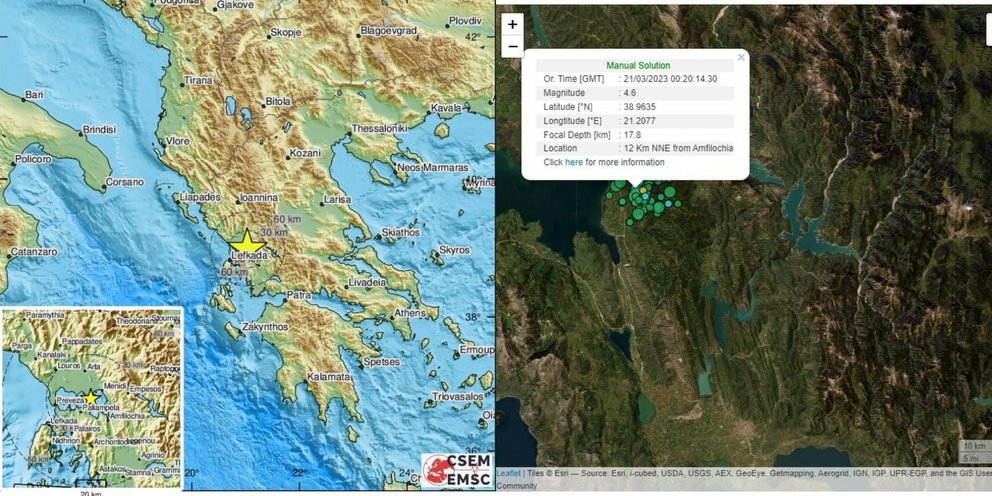Image resolution: width=992 pixels, height=496 pixels.
Task: Click the Skopje city label
Action: (285, 32)
